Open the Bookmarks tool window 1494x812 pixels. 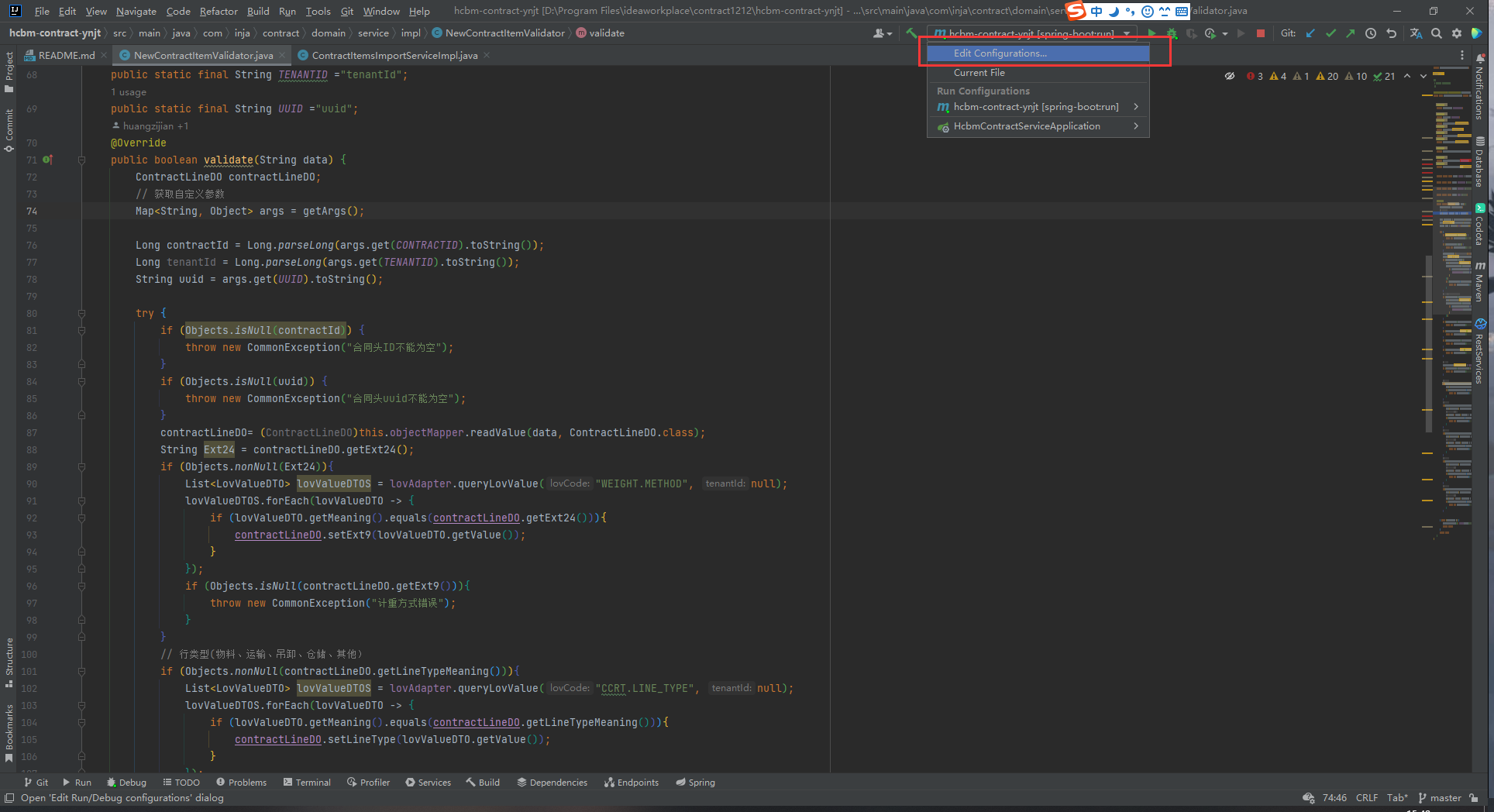pos(9,733)
